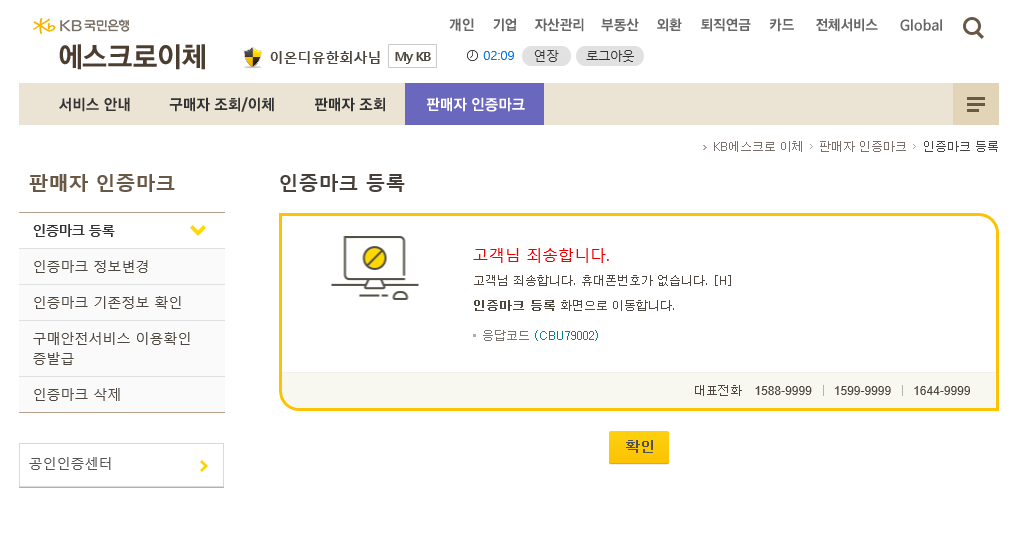Select the 구매자 조회/이체 tab
Screen dimensions: 1027x540
pos(222,104)
